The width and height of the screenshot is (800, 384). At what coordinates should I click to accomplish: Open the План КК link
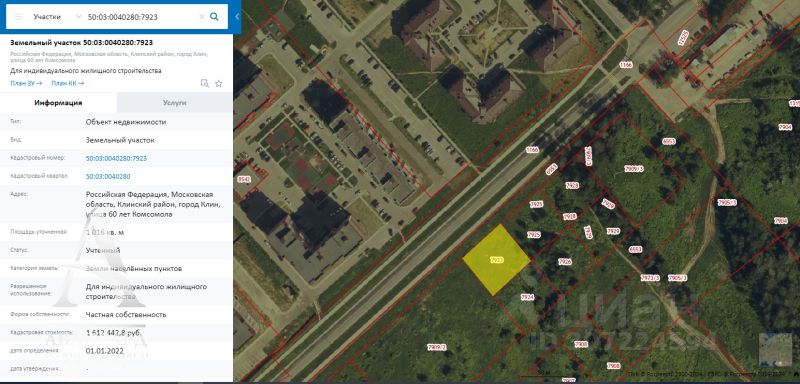click(x=68, y=83)
